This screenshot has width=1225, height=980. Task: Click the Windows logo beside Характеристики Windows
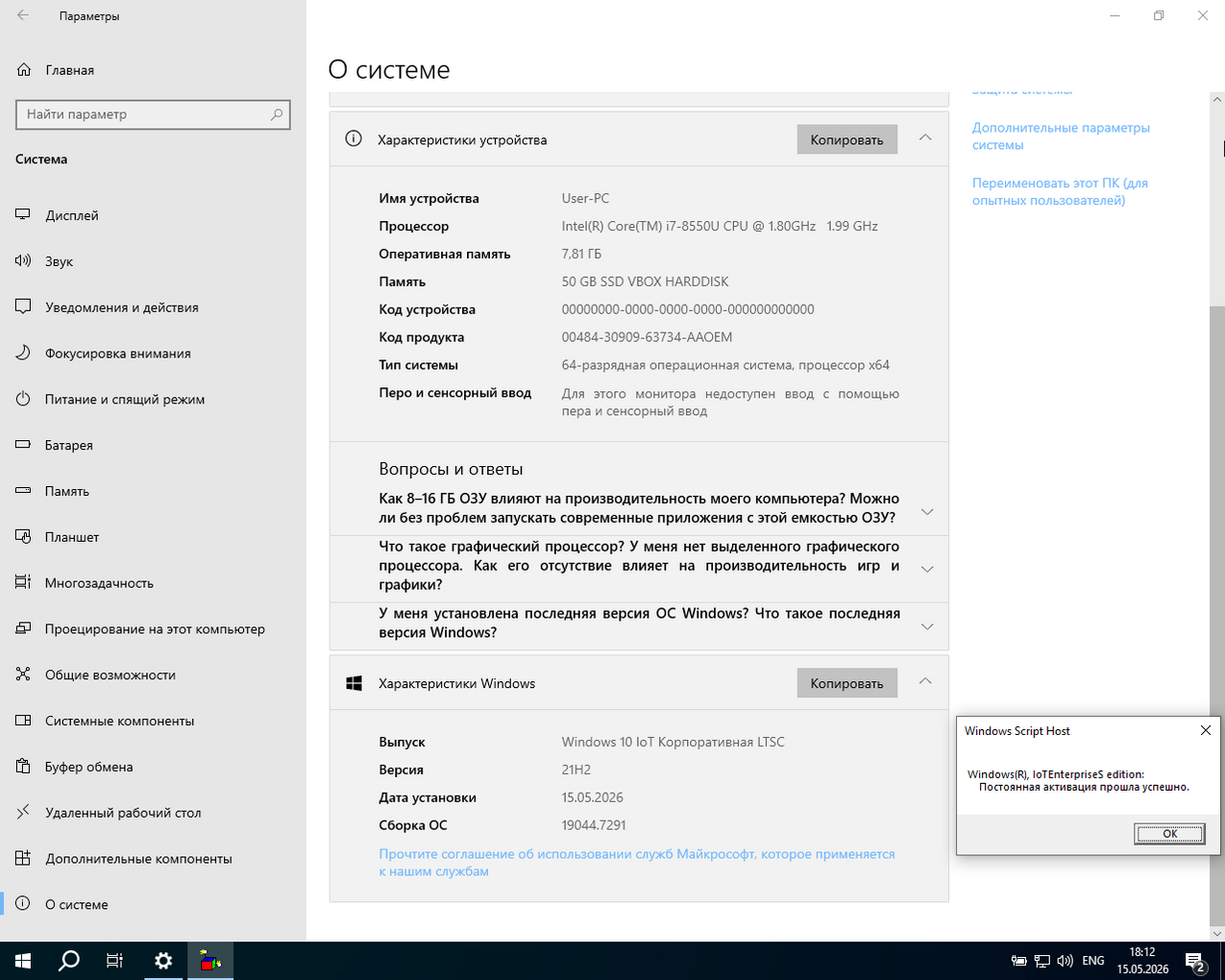(354, 683)
